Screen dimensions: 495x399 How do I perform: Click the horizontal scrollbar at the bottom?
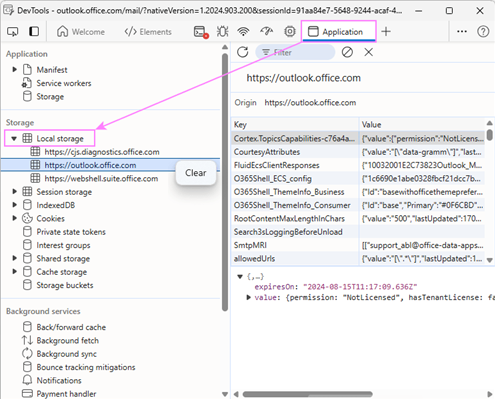coord(307,394)
